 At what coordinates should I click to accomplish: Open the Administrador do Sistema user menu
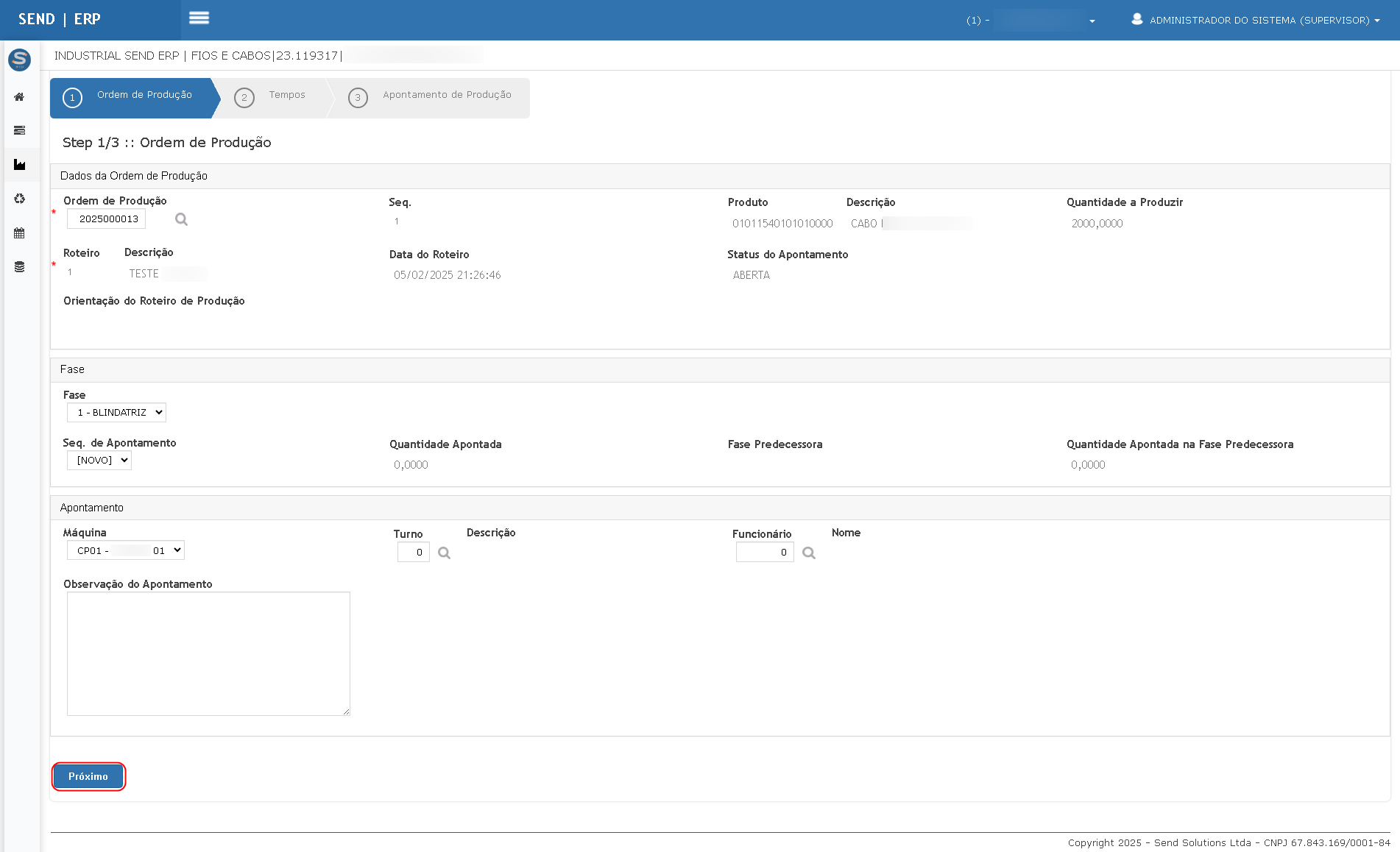click(1256, 20)
